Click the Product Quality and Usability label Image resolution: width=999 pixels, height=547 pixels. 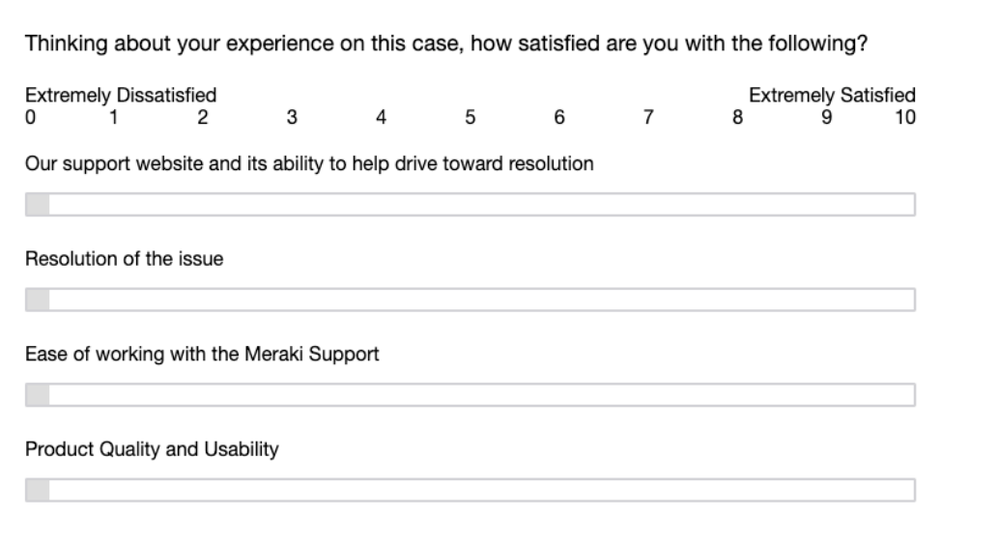tap(152, 449)
